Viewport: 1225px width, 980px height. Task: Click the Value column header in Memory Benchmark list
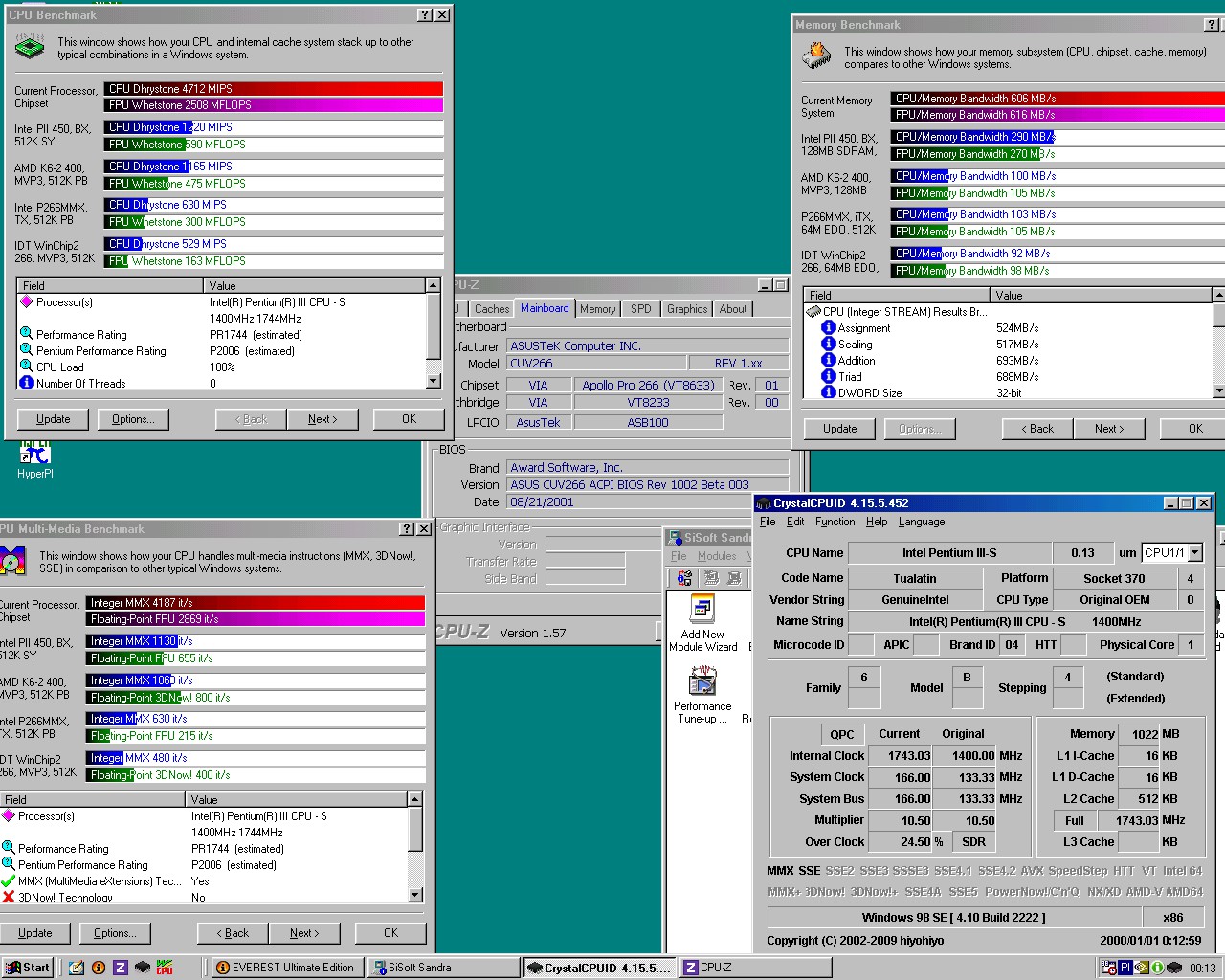click(x=1102, y=295)
